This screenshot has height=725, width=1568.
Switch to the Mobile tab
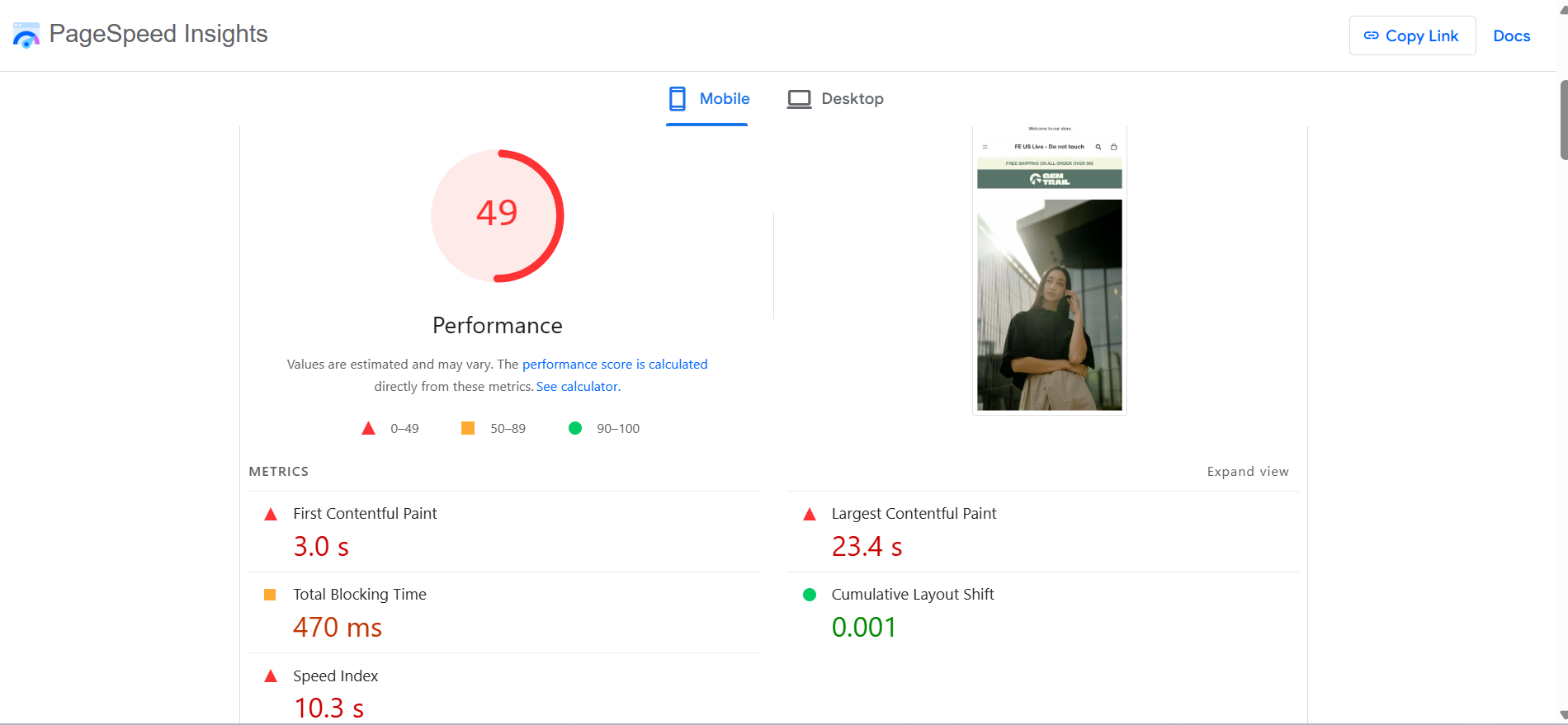(x=708, y=99)
